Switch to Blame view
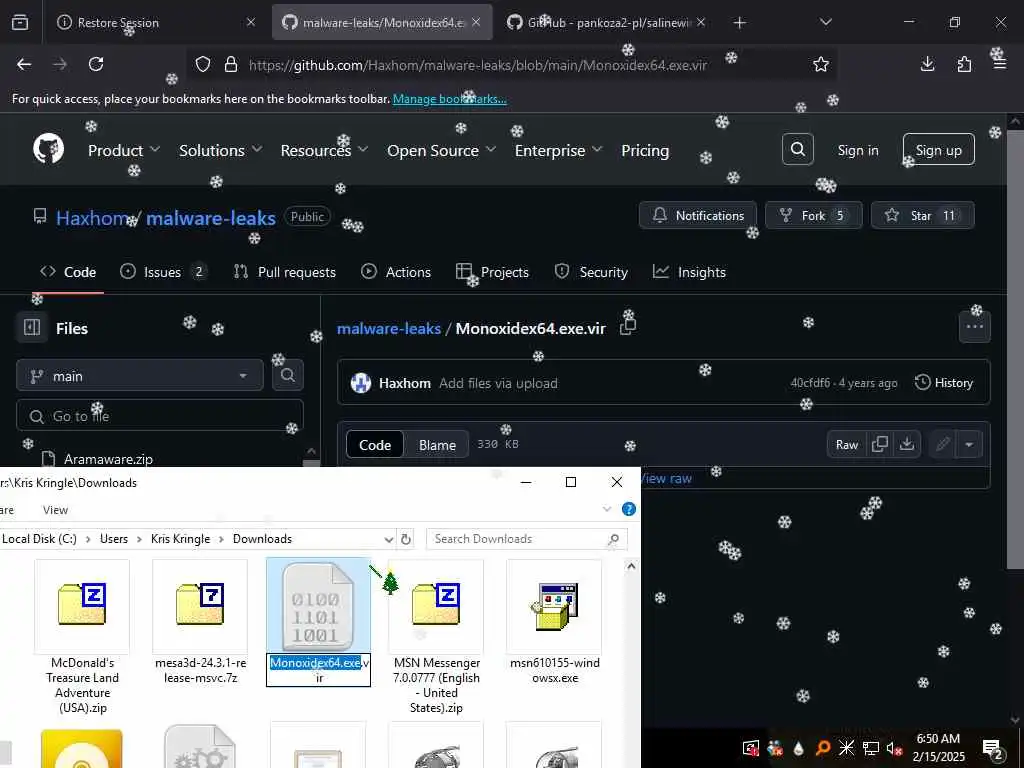The image size is (1024, 768). click(x=437, y=445)
